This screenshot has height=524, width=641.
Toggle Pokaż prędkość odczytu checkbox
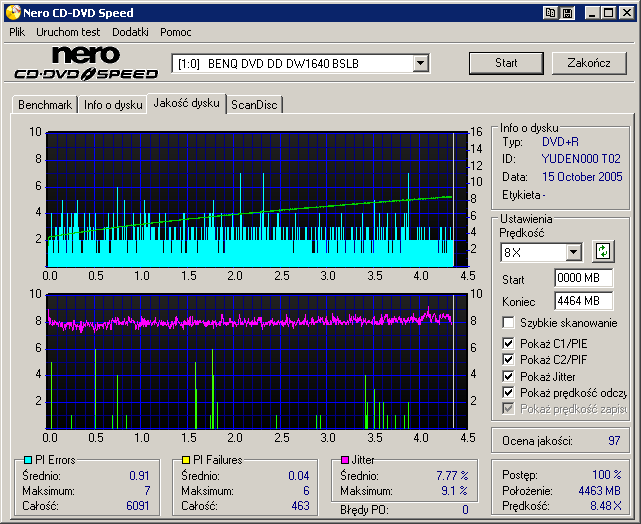[x=508, y=392]
